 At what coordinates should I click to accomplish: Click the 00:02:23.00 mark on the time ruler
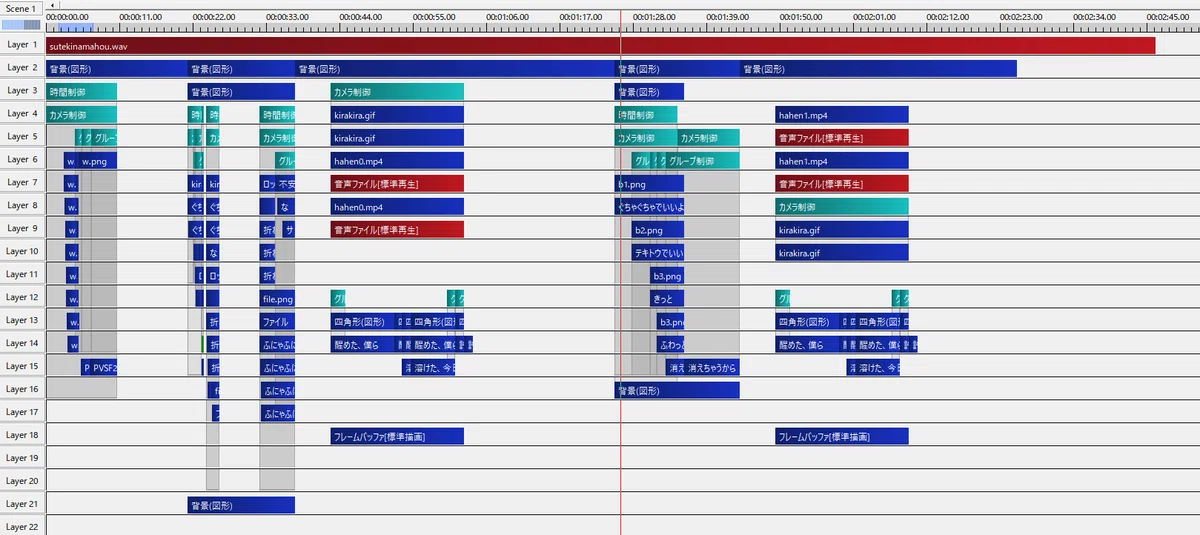click(1022, 17)
